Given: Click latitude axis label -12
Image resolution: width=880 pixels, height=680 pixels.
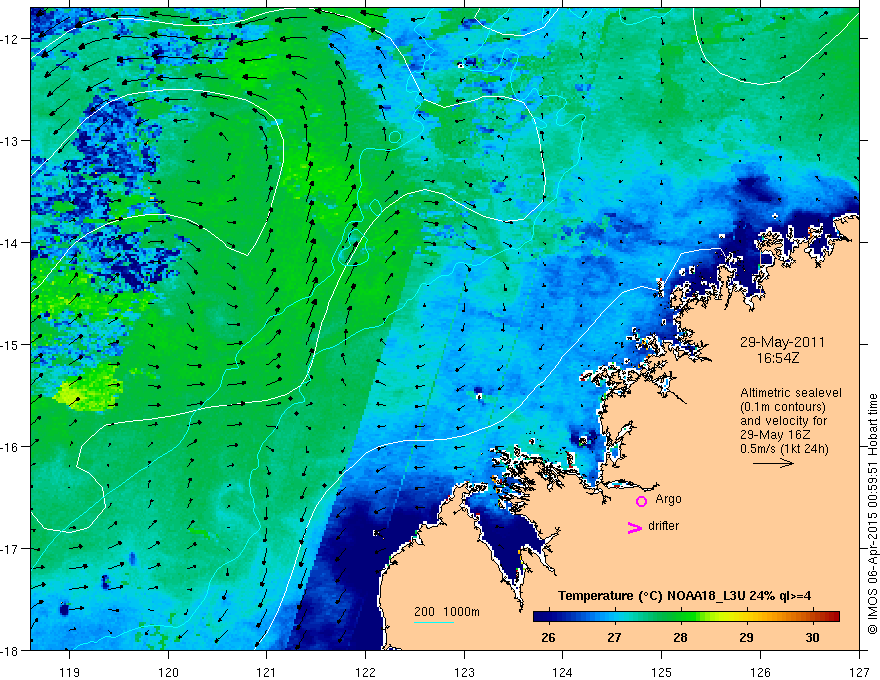Looking at the screenshot, I should click(10, 39).
